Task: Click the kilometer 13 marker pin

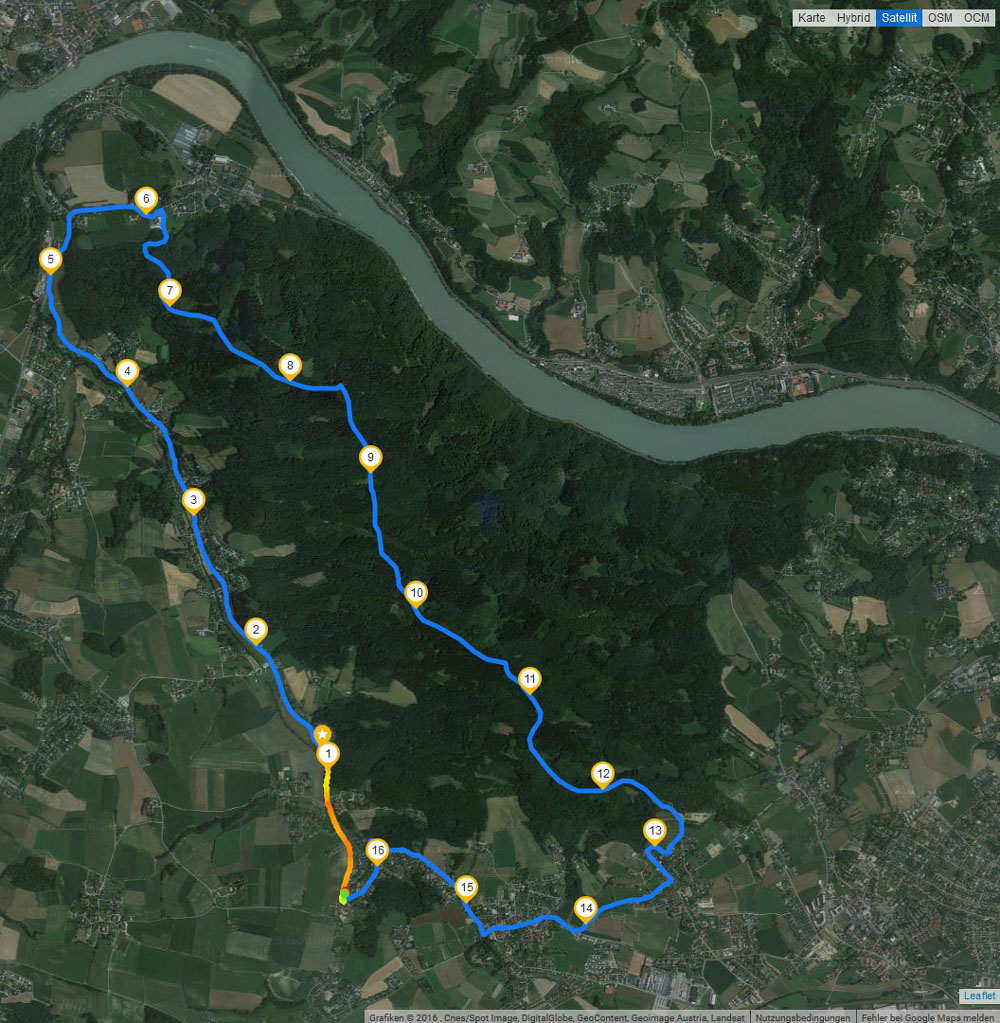Action: [655, 831]
